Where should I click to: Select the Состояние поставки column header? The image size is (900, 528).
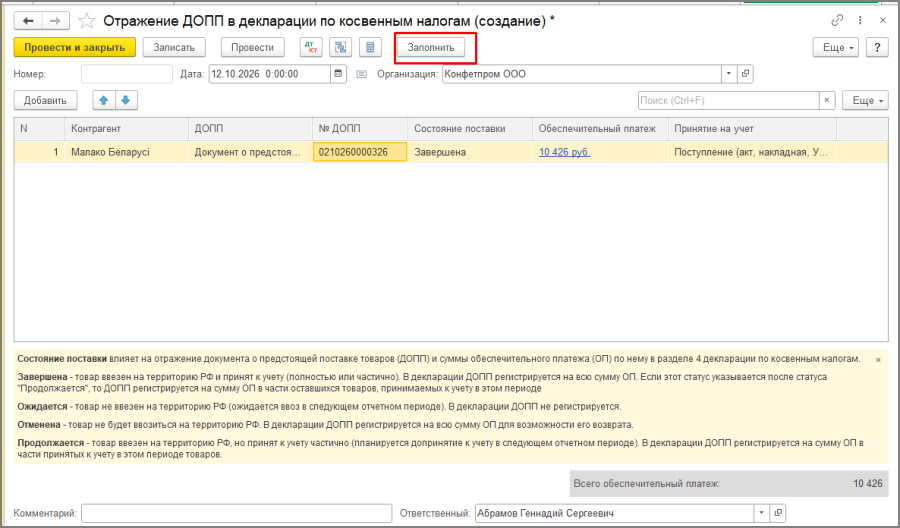pos(470,129)
